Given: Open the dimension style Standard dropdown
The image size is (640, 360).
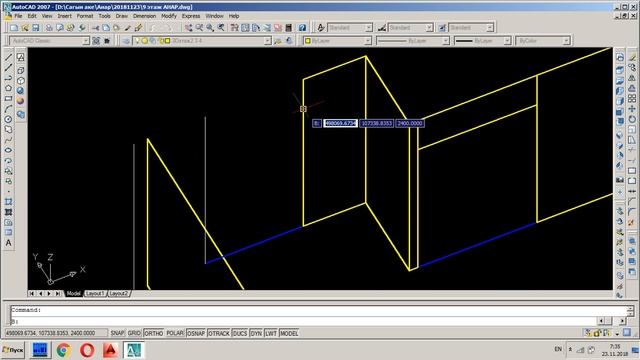Looking at the screenshot, I should pos(429,28).
